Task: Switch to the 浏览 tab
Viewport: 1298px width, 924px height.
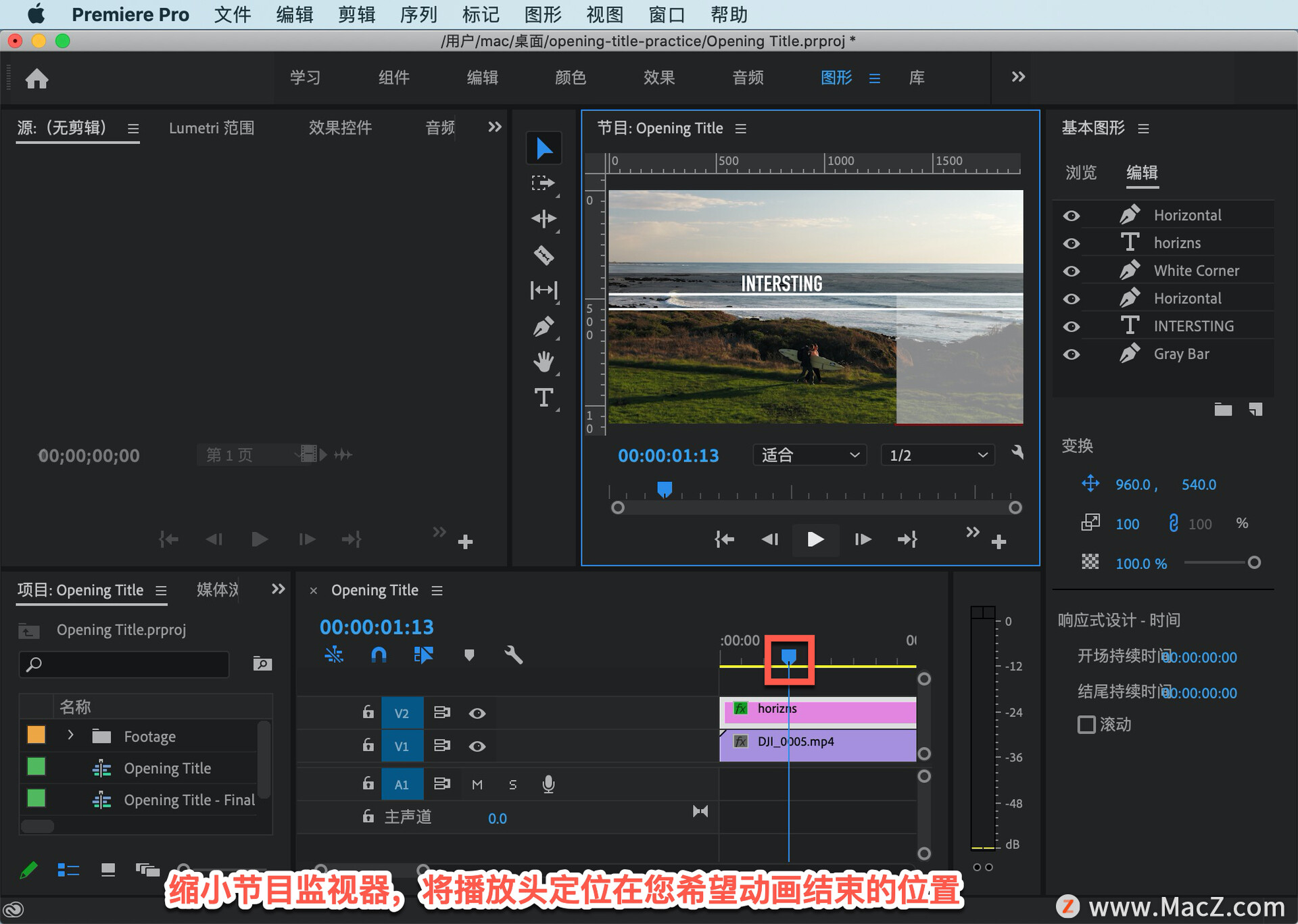Action: (x=1080, y=172)
